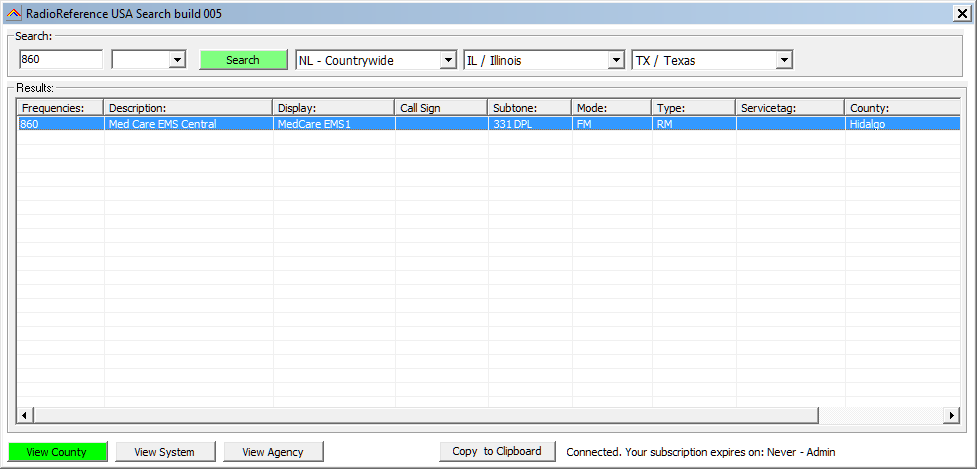Click the Frequencies column header
The width and height of the screenshot is (977, 469).
[x=60, y=108]
